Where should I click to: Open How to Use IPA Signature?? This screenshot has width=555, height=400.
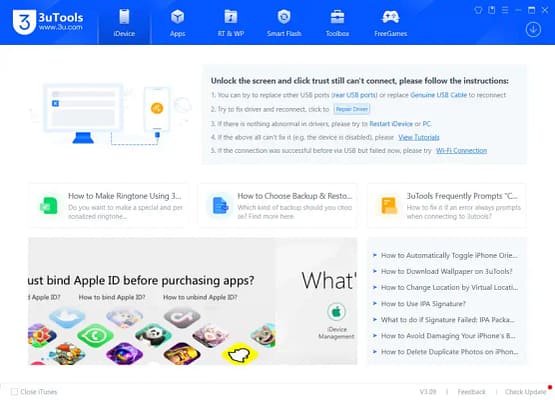(423, 303)
